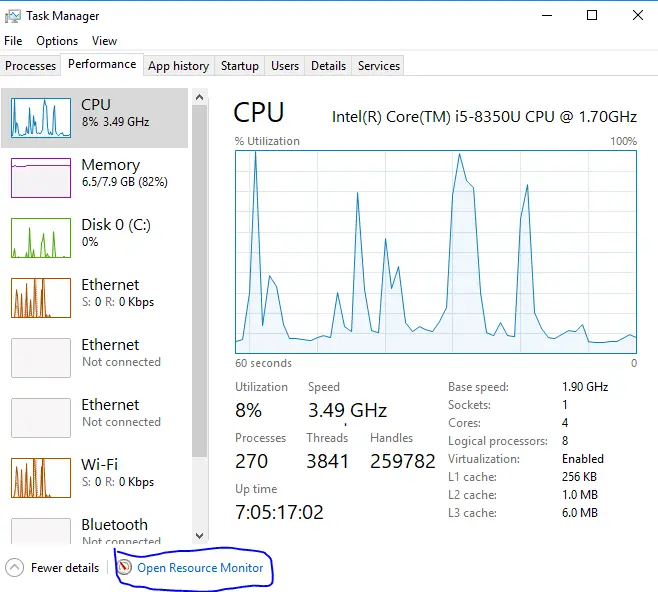The image size is (658, 592).
Task: Click the Up time value 7:05:17:02
Action: click(279, 512)
